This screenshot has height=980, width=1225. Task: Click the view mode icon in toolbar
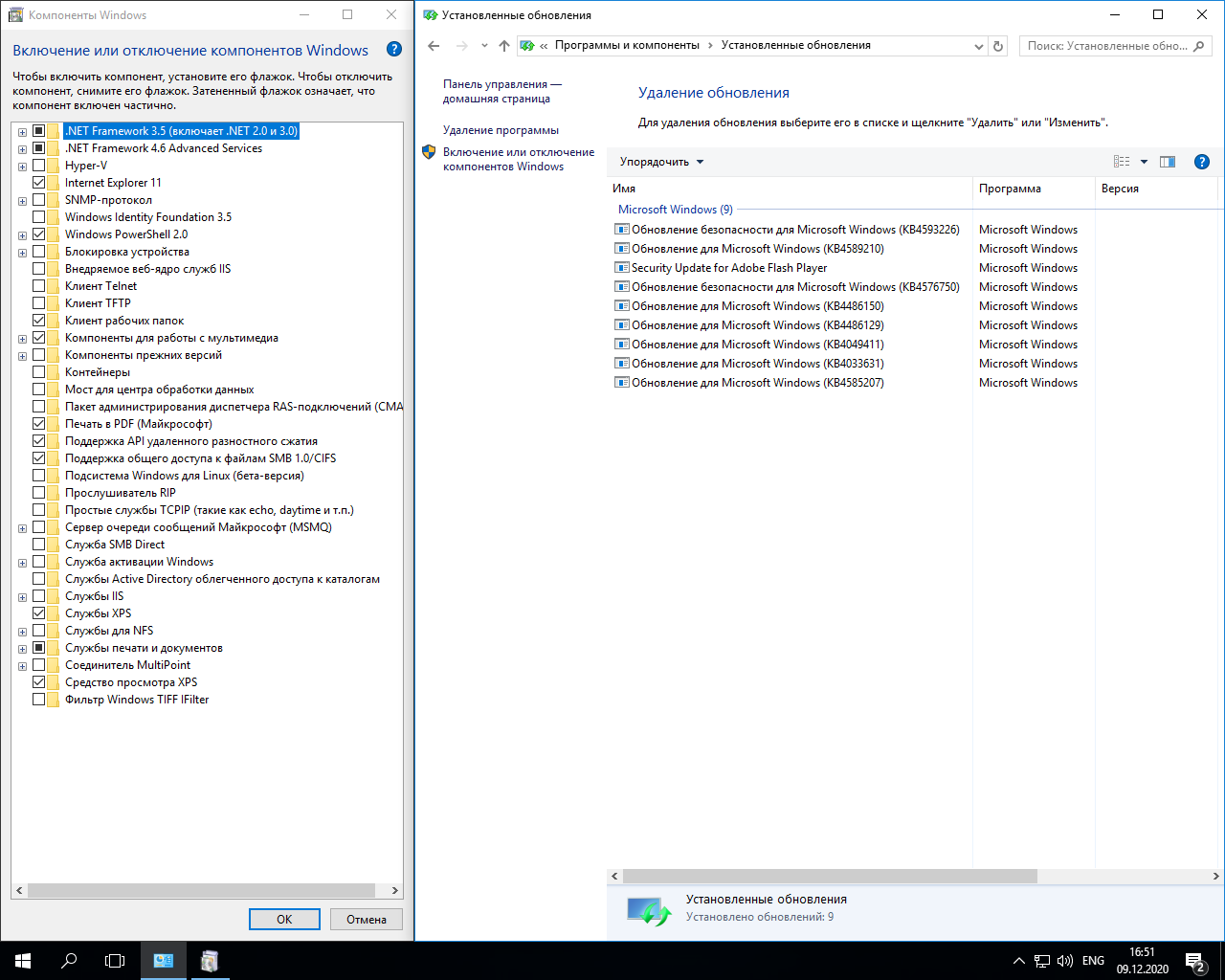click(1122, 162)
